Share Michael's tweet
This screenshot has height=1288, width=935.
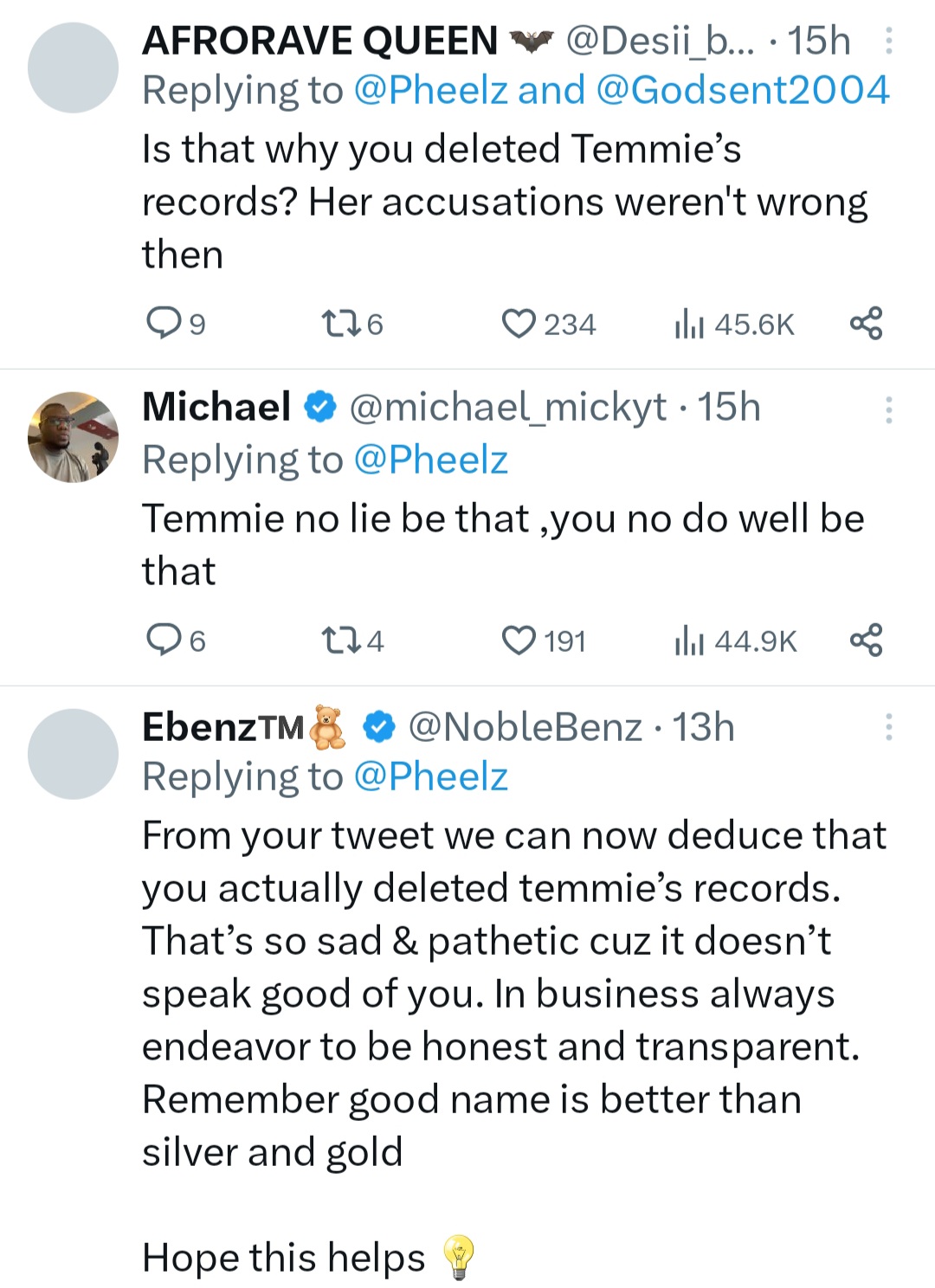866,641
